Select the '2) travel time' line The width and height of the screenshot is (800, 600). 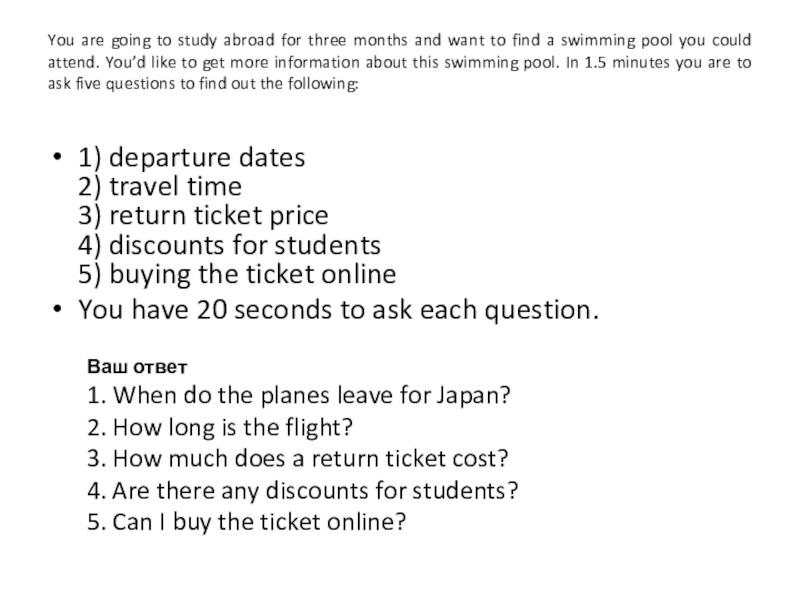click(x=159, y=187)
